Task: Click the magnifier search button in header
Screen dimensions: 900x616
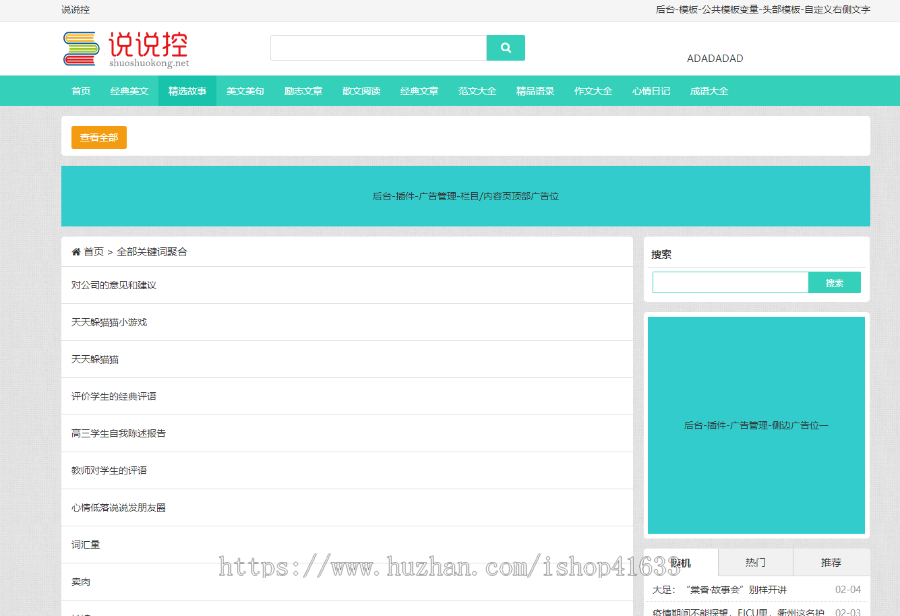Action: (x=505, y=48)
